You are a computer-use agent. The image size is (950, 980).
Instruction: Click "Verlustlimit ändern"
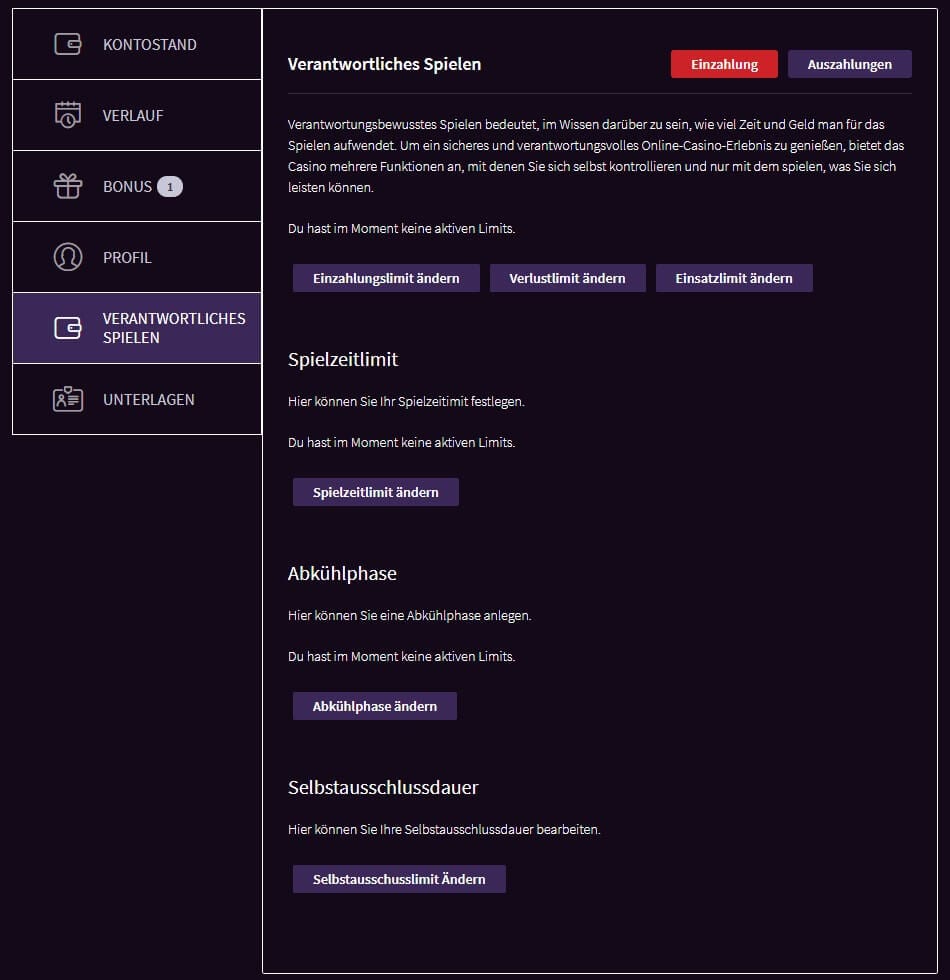tap(567, 278)
